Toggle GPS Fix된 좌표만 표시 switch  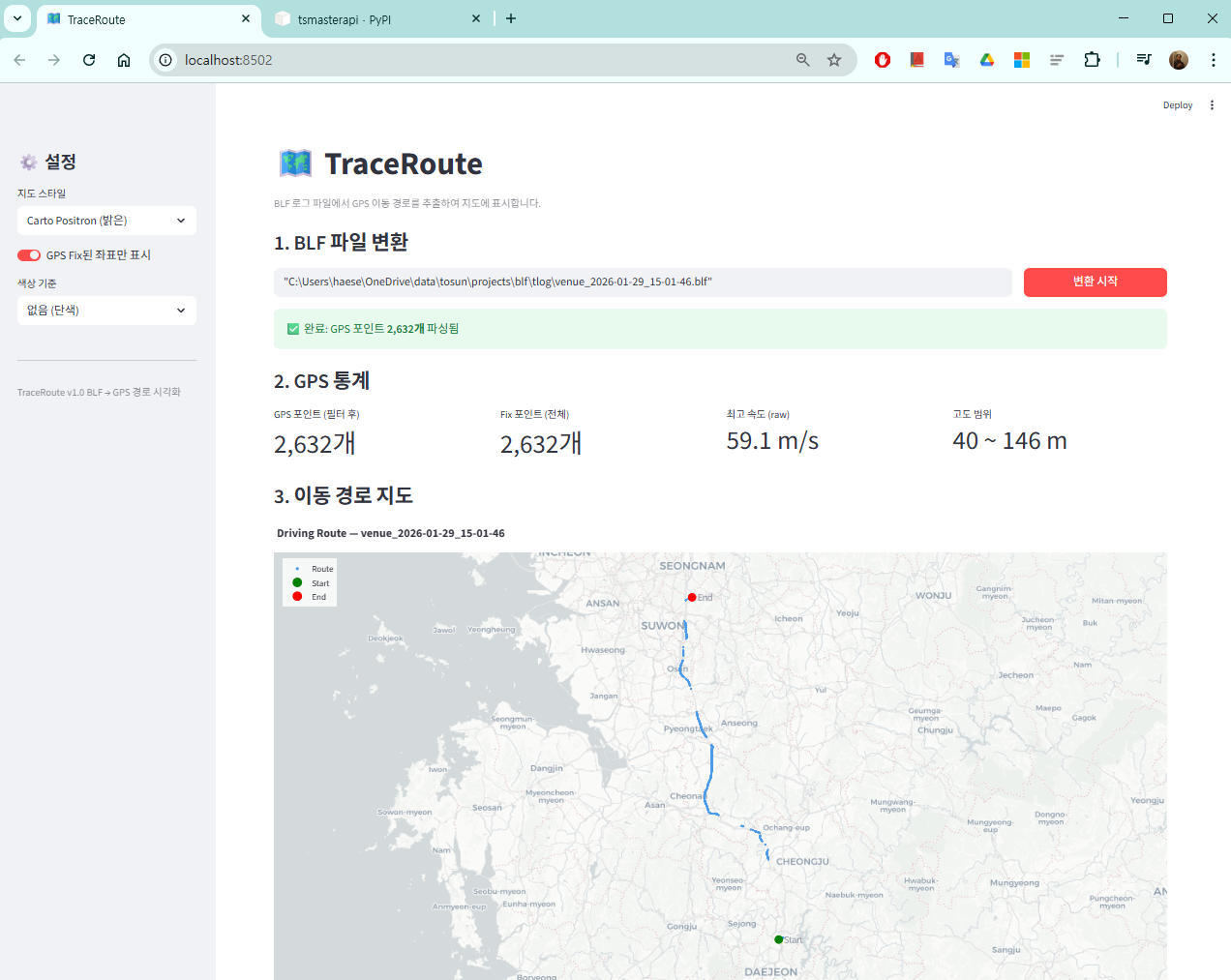tap(29, 255)
